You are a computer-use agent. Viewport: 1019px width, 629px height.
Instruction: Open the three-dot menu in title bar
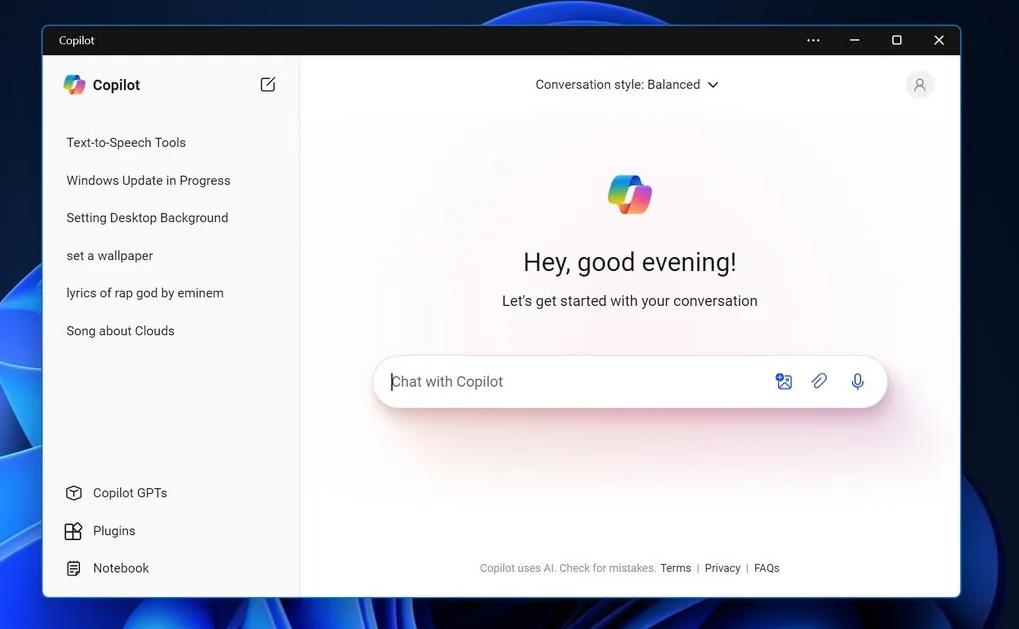pyautogui.click(x=813, y=40)
